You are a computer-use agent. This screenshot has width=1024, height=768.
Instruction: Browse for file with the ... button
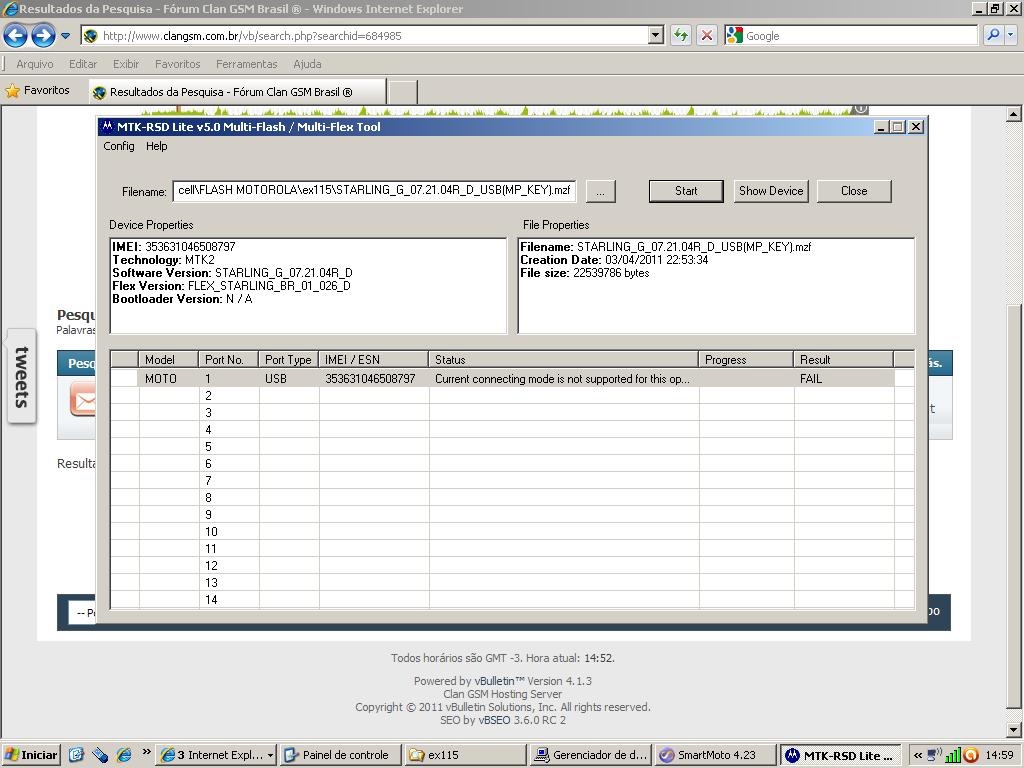coord(600,191)
